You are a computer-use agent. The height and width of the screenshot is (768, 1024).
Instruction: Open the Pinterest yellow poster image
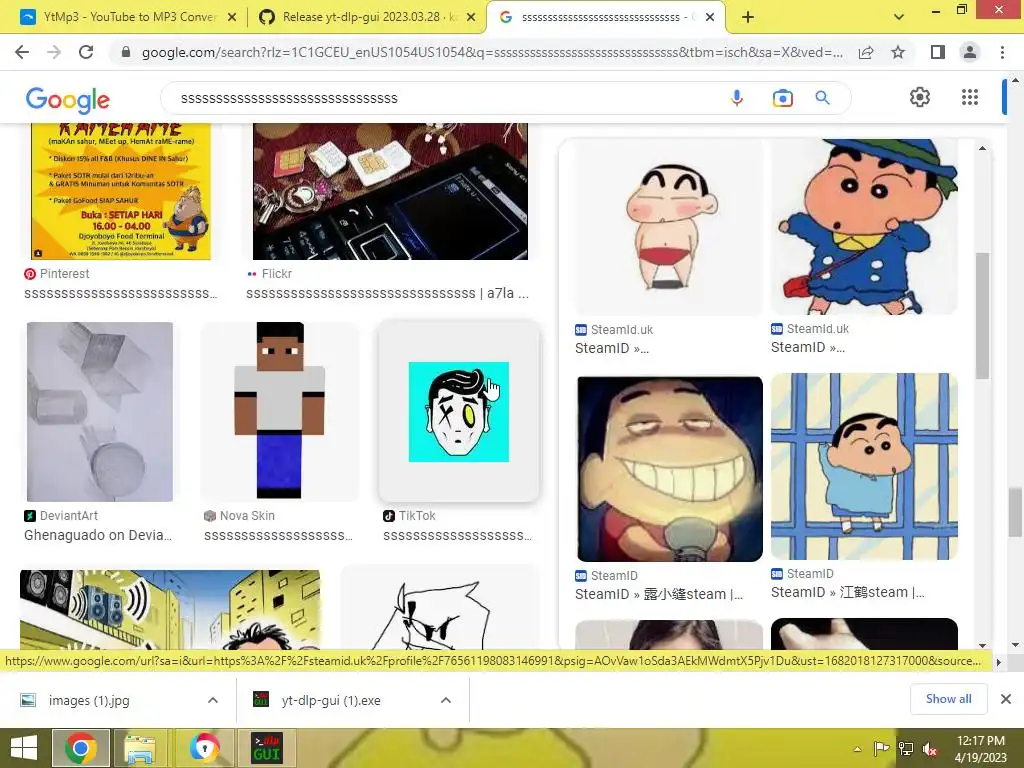(121, 191)
